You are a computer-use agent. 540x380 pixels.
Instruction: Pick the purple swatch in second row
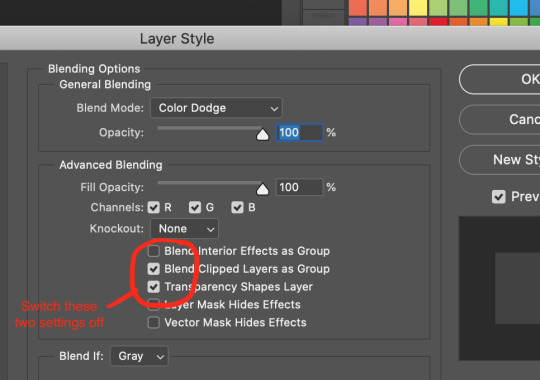click(358, 21)
